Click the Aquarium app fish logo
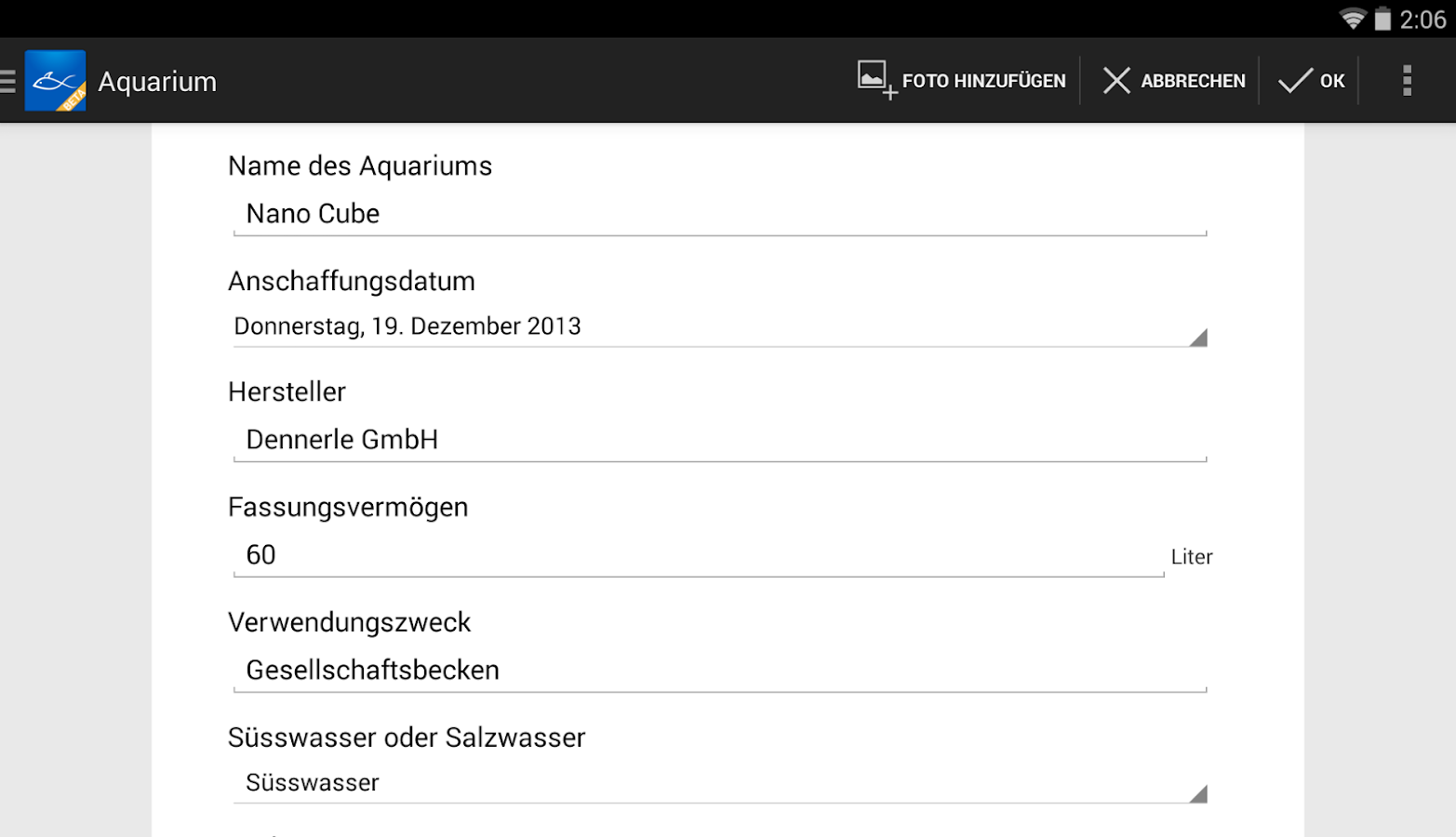The width and height of the screenshot is (1456, 837). pyautogui.click(x=55, y=81)
